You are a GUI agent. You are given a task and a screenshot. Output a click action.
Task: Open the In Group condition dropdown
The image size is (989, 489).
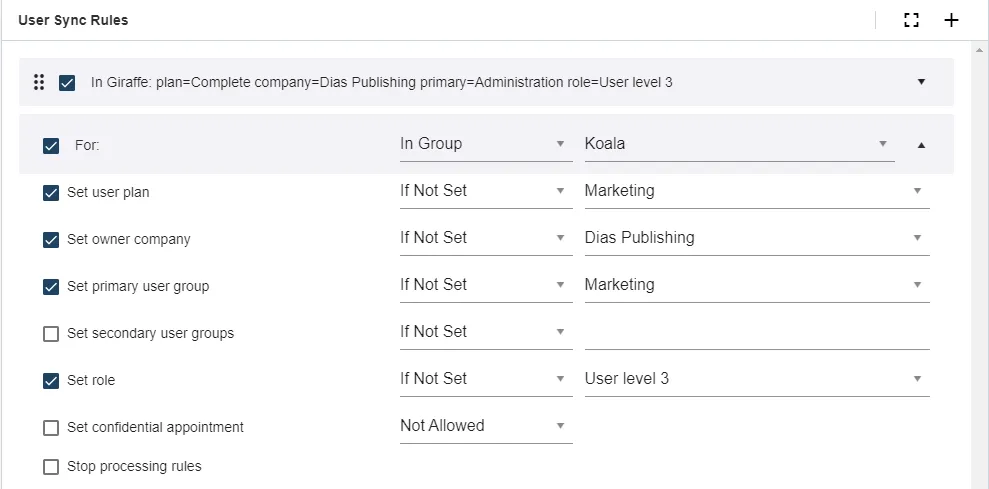click(x=484, y=144)
